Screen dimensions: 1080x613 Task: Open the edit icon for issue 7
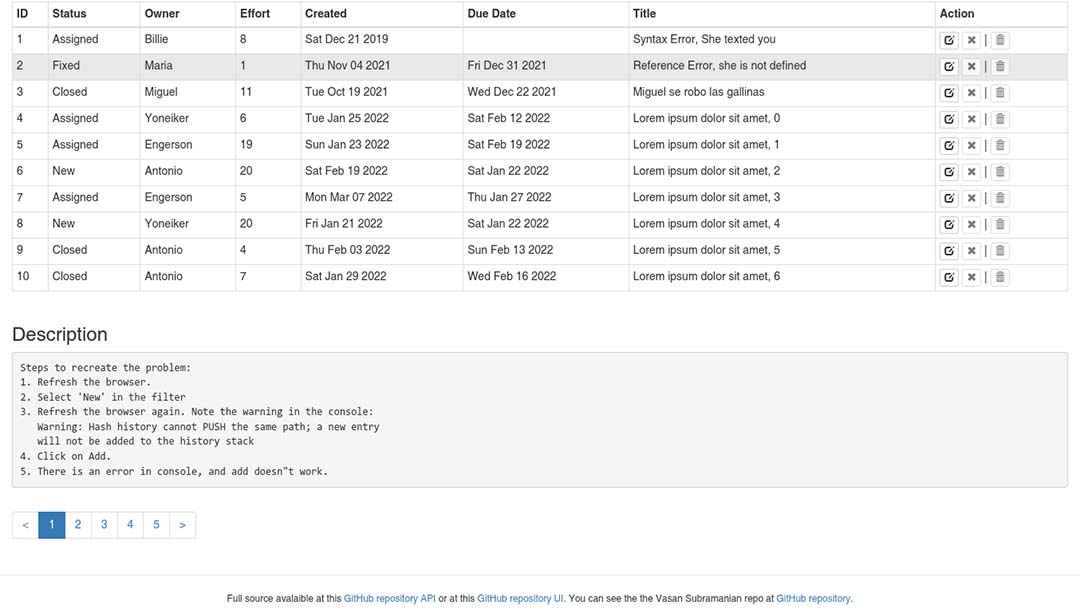click(949, 199)
